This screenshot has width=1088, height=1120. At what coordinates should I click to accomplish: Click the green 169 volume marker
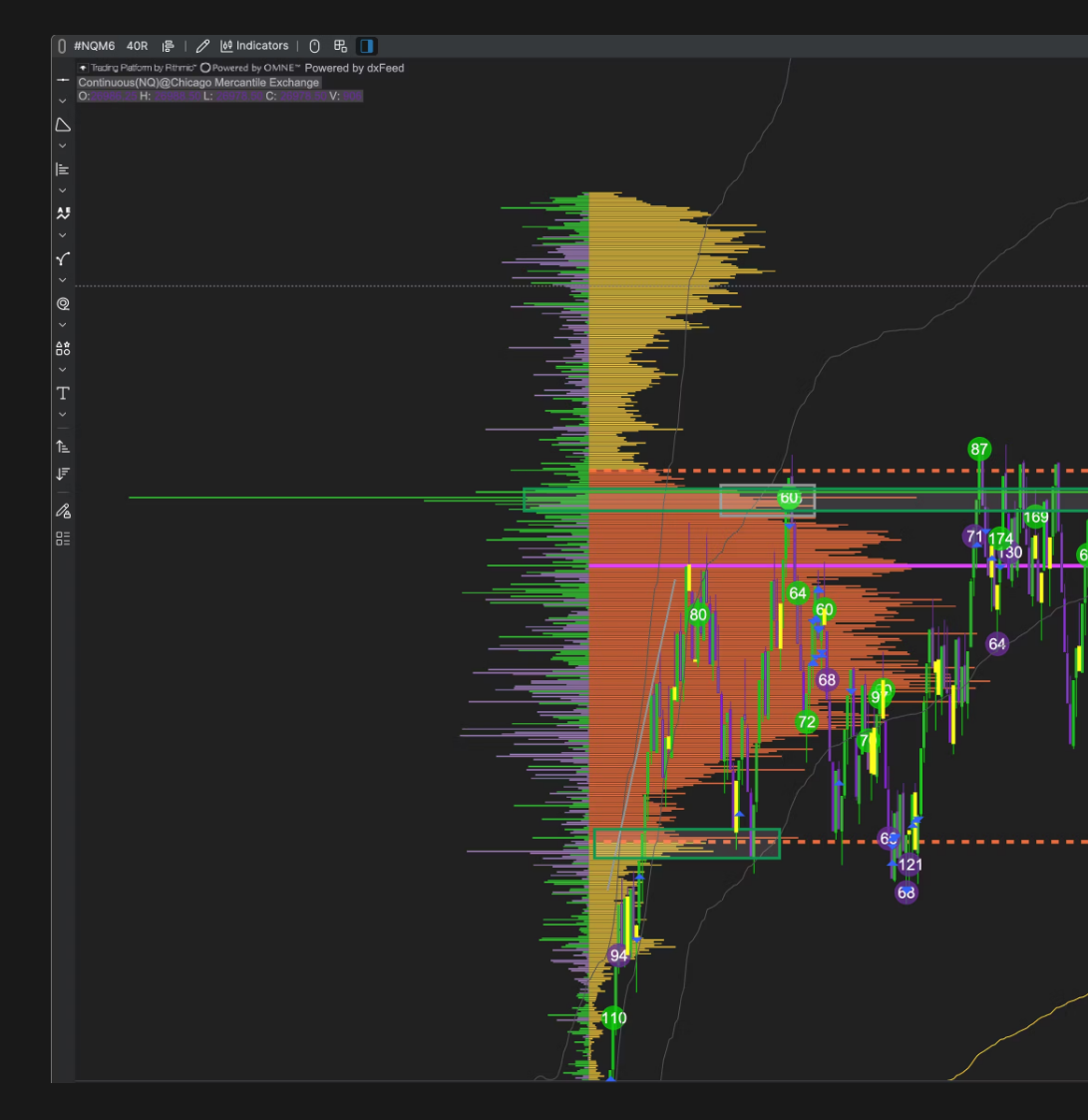point(1036,518)
